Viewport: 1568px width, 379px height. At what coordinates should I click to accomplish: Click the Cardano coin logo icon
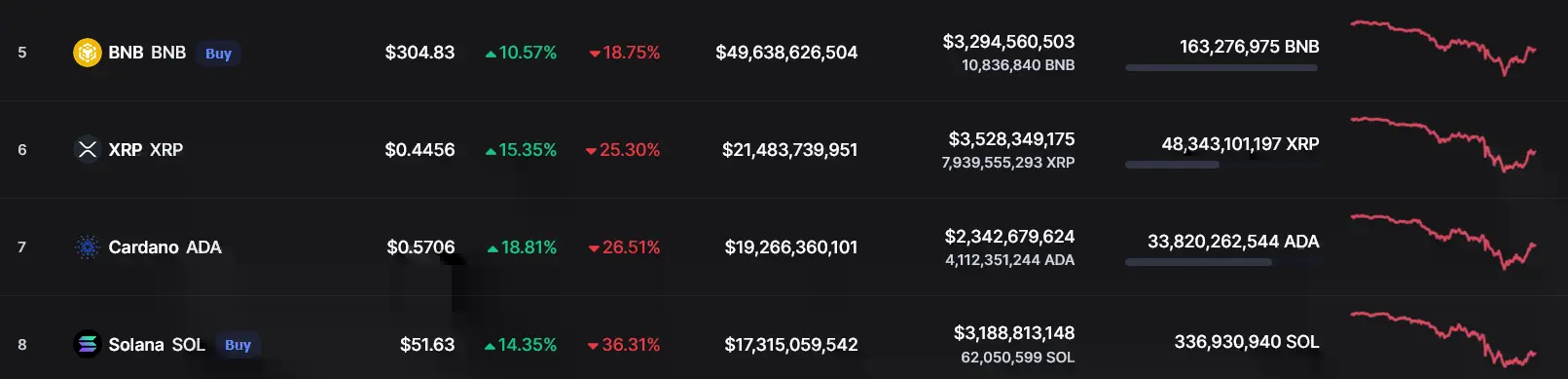[x=88, y=247]
